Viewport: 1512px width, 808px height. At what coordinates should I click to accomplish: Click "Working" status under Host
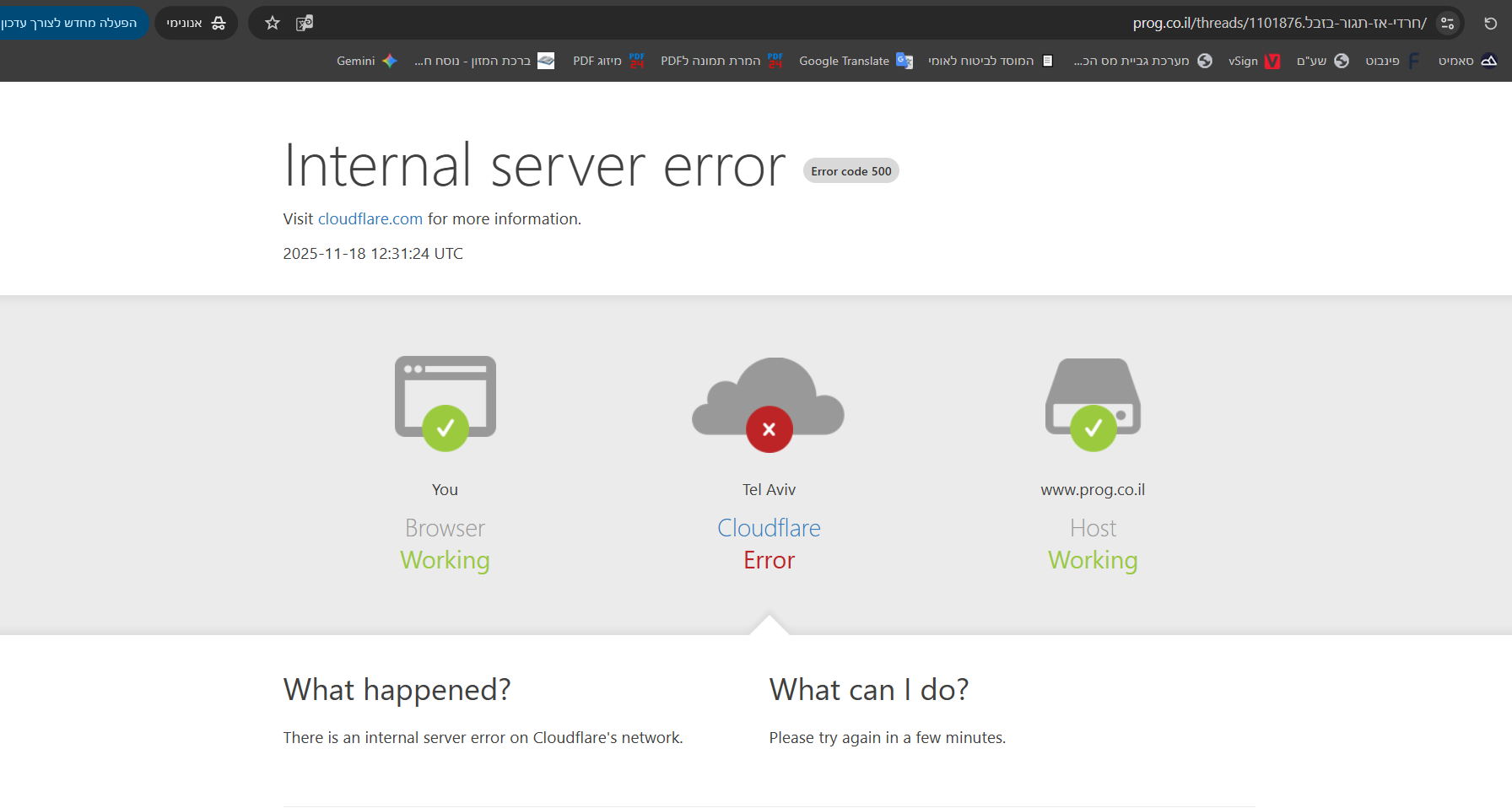1093,561
